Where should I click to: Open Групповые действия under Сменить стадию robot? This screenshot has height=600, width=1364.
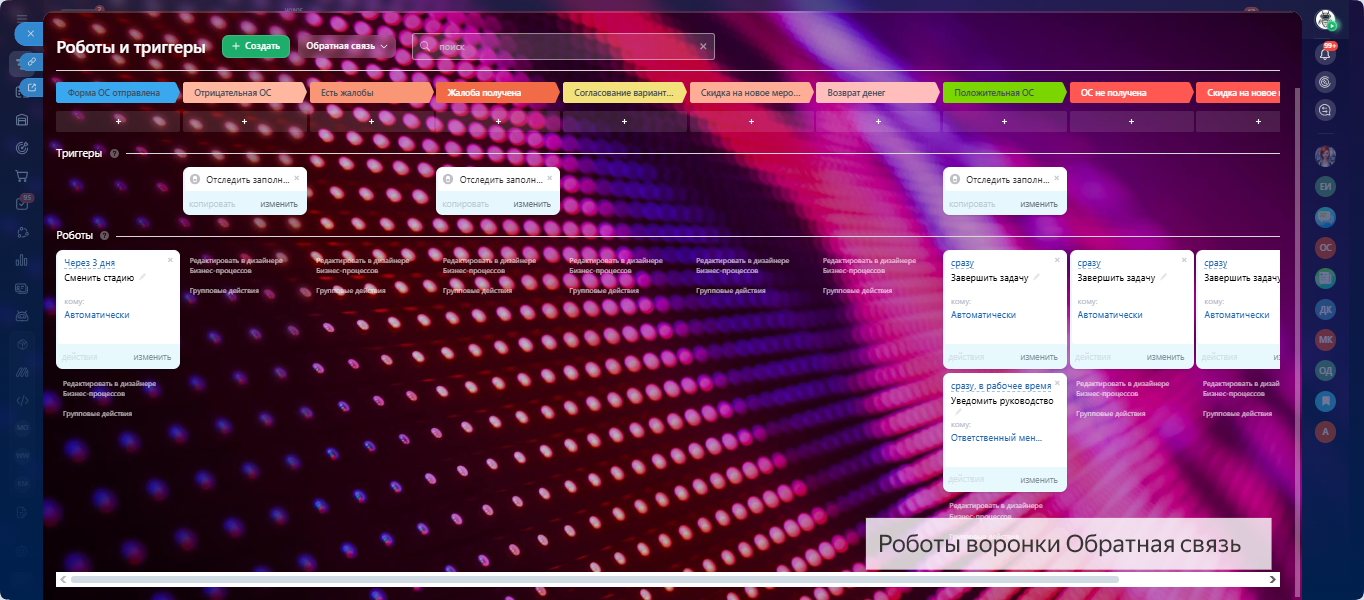tap(97, 413)
